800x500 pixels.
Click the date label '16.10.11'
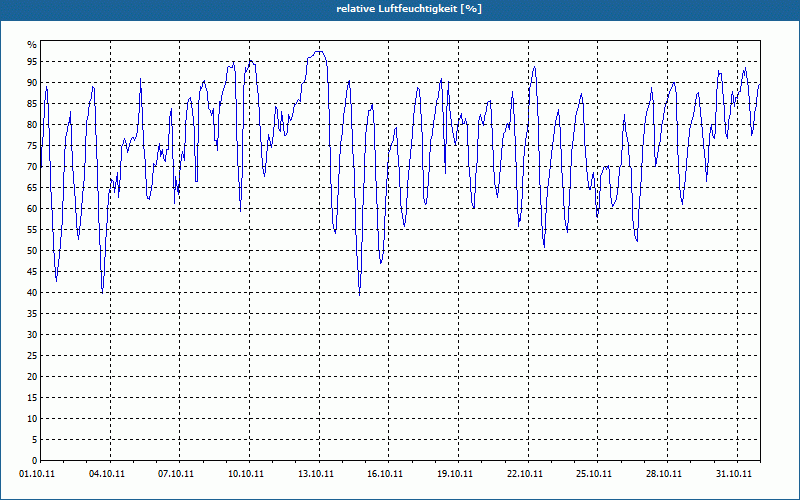click(x=385, y=474)
